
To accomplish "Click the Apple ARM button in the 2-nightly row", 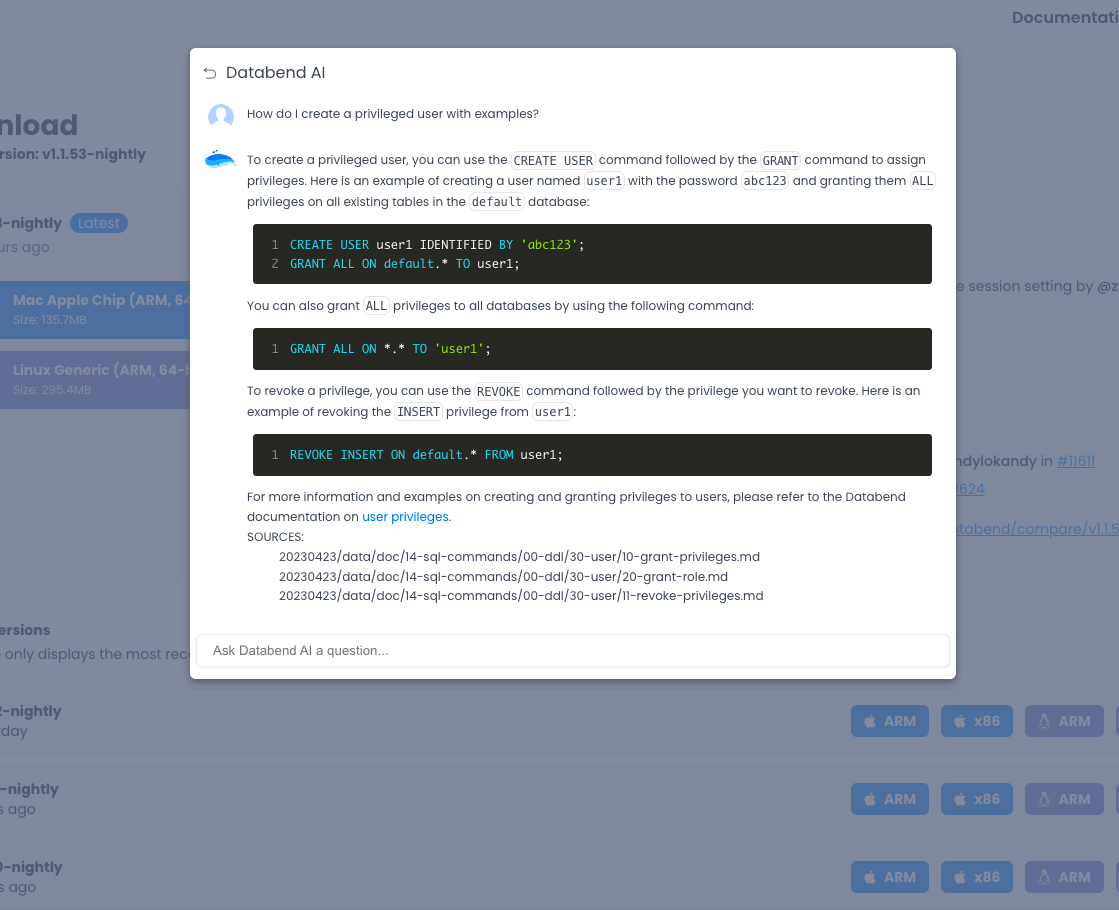I will [889, 721].
